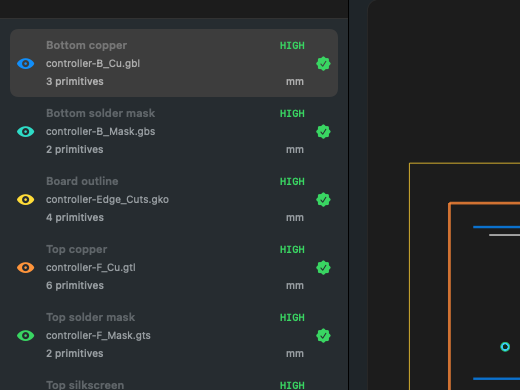The image size is (520, 390).
Task: Click mm unit label in Bottom copper row
Action: [x=295, y=82]
